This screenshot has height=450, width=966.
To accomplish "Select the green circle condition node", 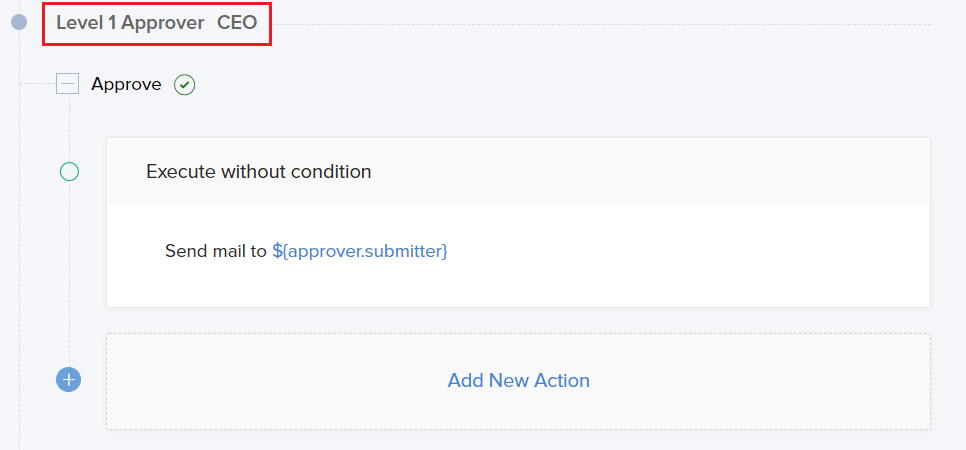I will pyautogui.click(x=69, y=172).
